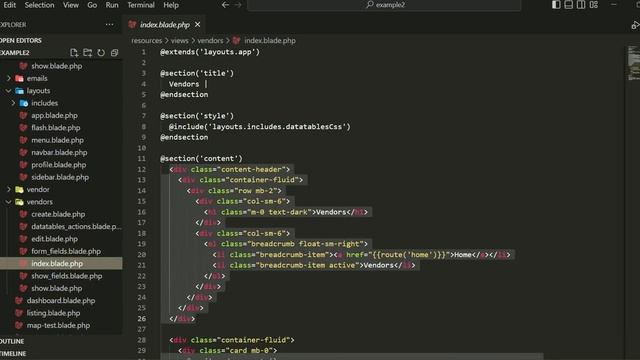Screen dimensions: 640x360
Task: Open map-test.blade.php in explorer
Action: coord(58,325)
